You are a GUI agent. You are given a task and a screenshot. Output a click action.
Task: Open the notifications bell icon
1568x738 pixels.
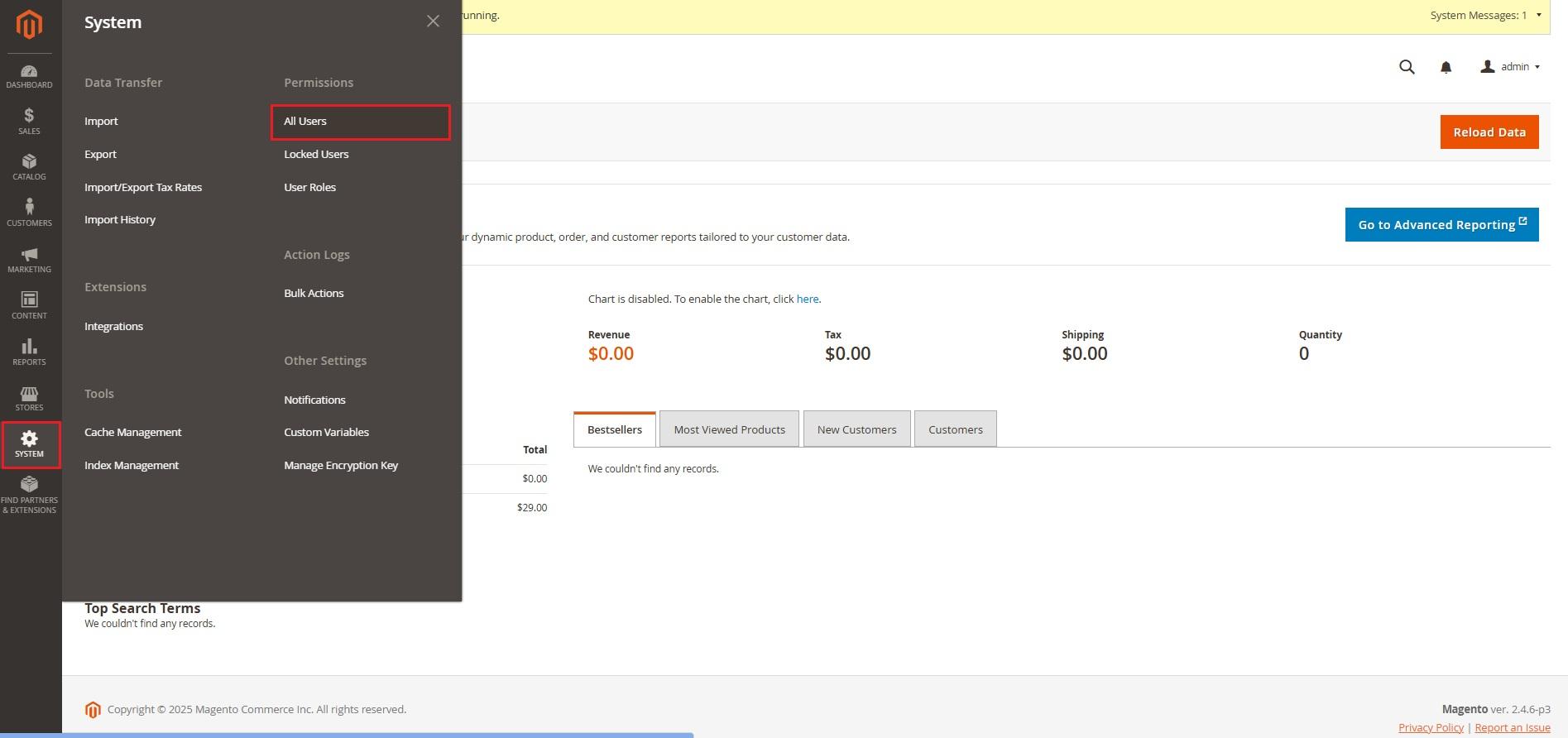tap(1446, 68)
